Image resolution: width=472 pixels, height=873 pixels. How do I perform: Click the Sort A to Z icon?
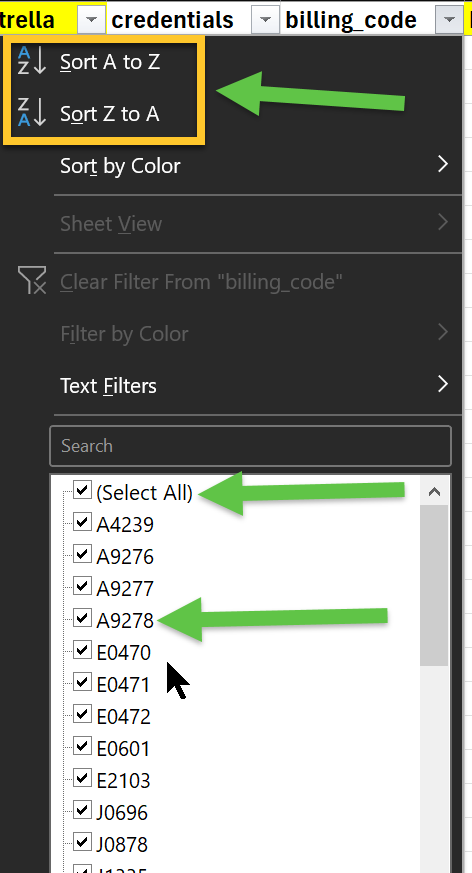(x=31, y=61)
